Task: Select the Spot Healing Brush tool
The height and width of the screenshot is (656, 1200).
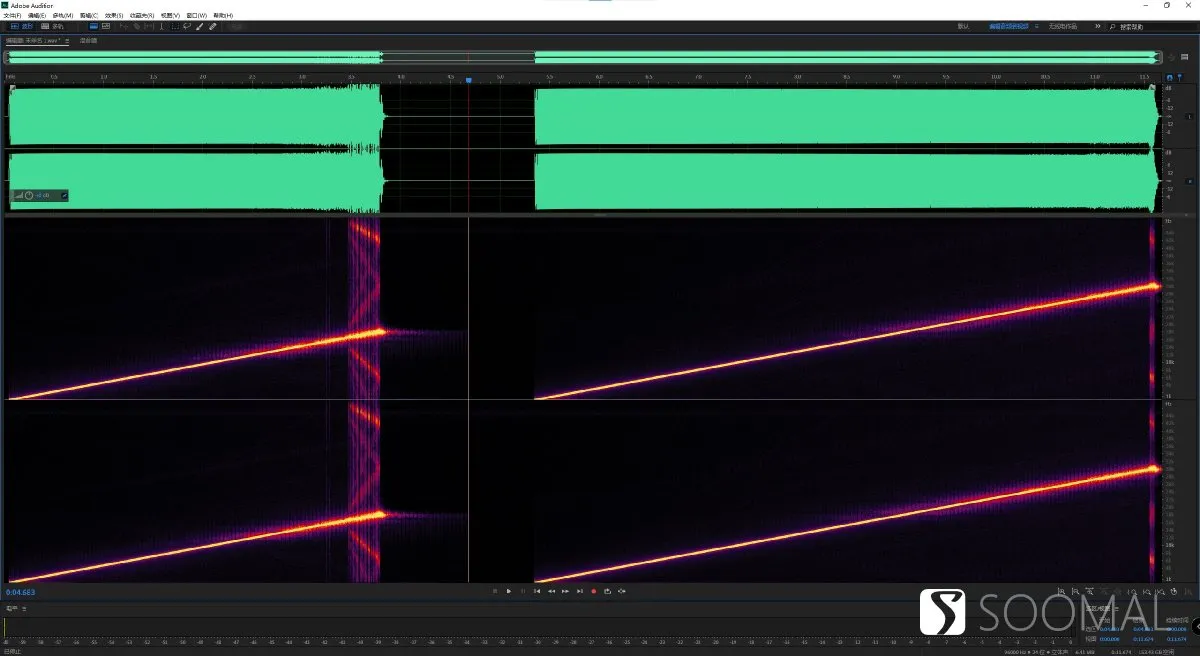Action: coord(213,26)
